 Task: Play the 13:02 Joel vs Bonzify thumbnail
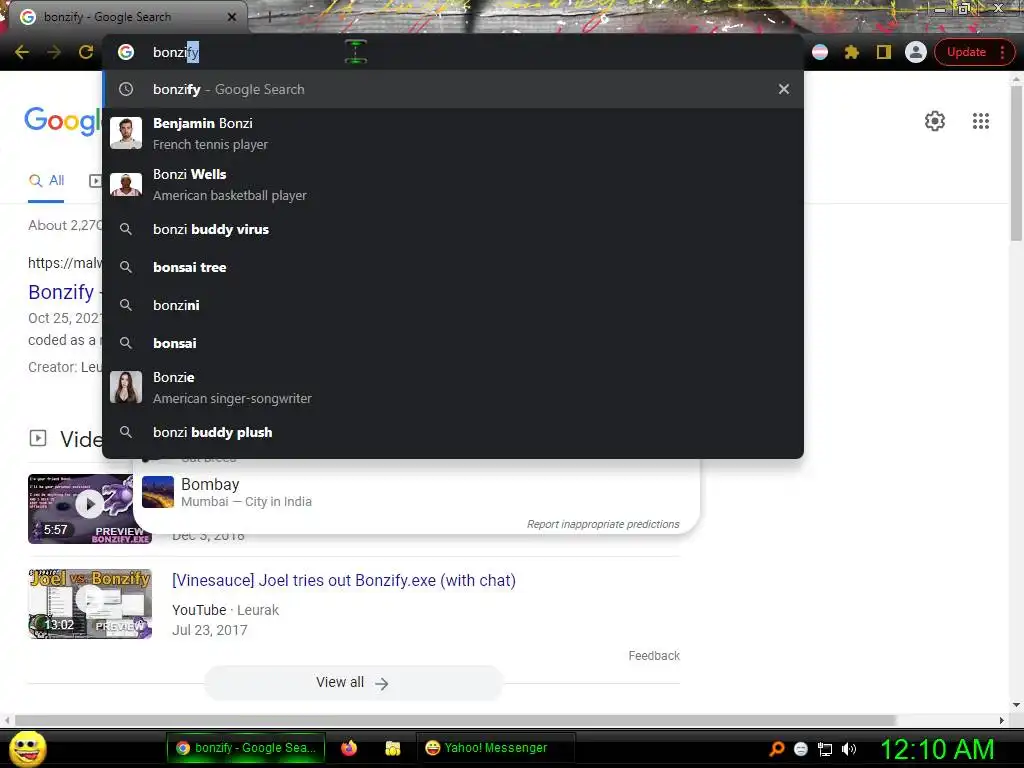(x=89, y=603)
